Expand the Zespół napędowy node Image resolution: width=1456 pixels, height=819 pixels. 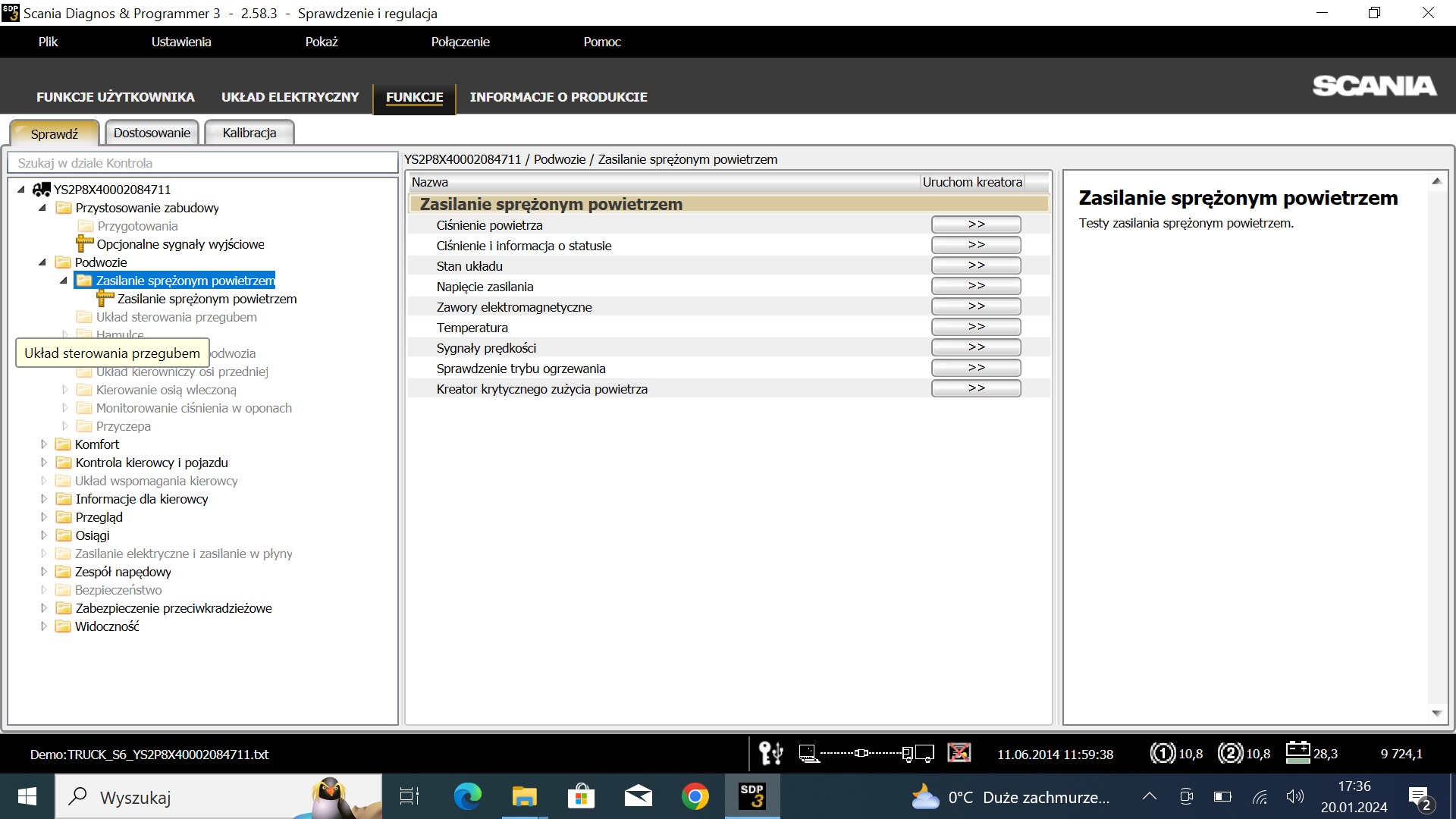tap(43, 572)
